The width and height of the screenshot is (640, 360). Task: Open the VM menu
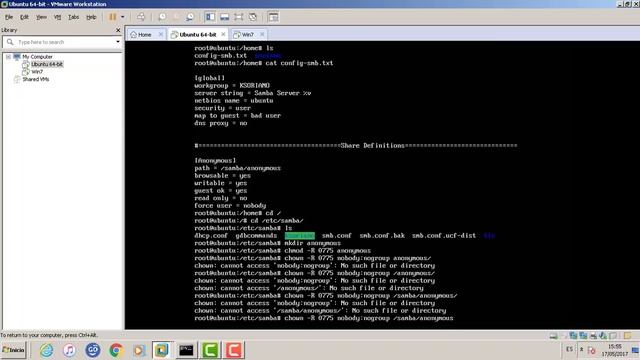(58, 17)
